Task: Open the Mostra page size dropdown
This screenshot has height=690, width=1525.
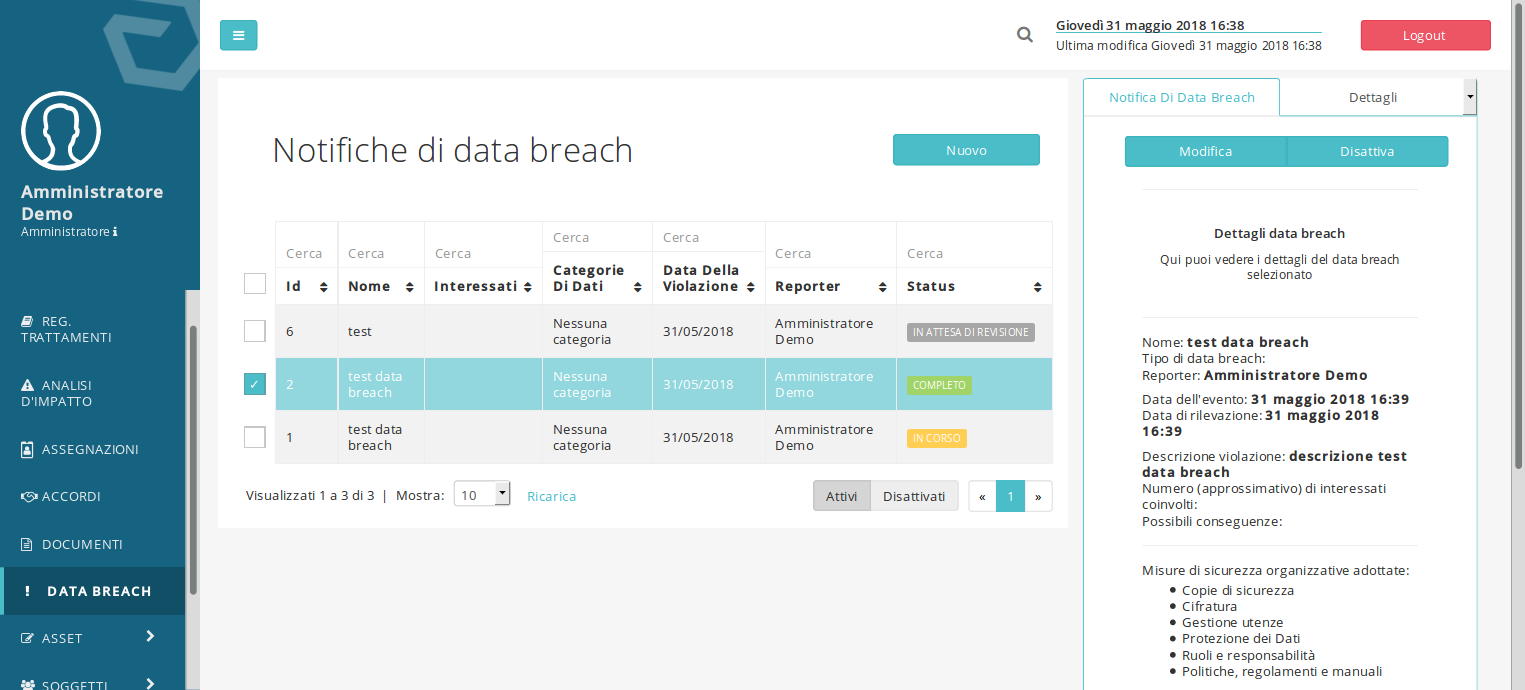Action: pos(482,495)
